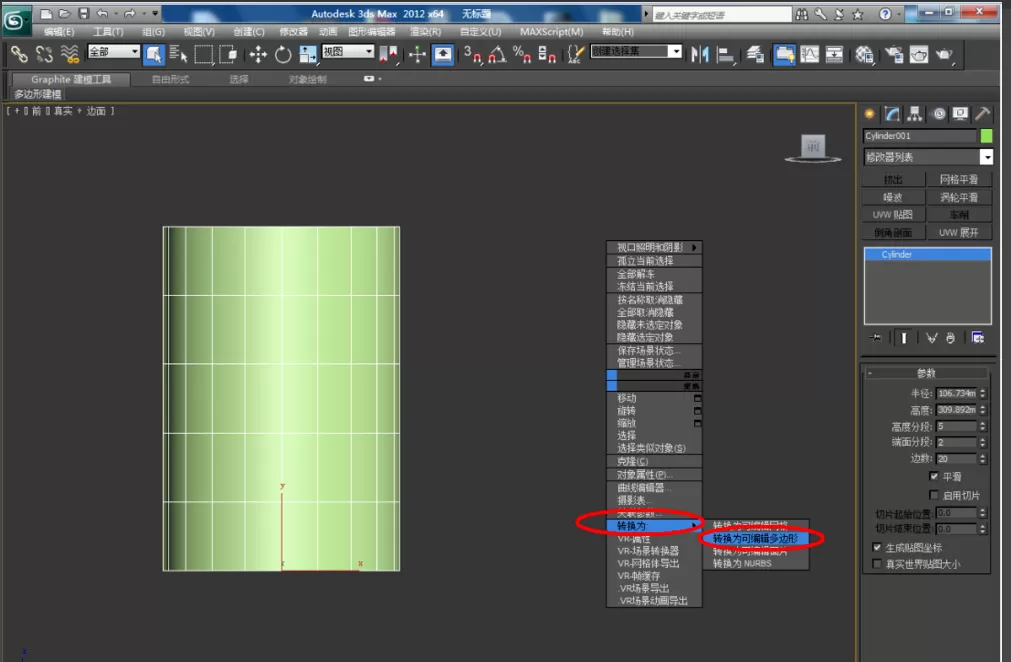Open the Utilities hammer panel icon
Viewport: 1011px width, 662px height.
982,114
